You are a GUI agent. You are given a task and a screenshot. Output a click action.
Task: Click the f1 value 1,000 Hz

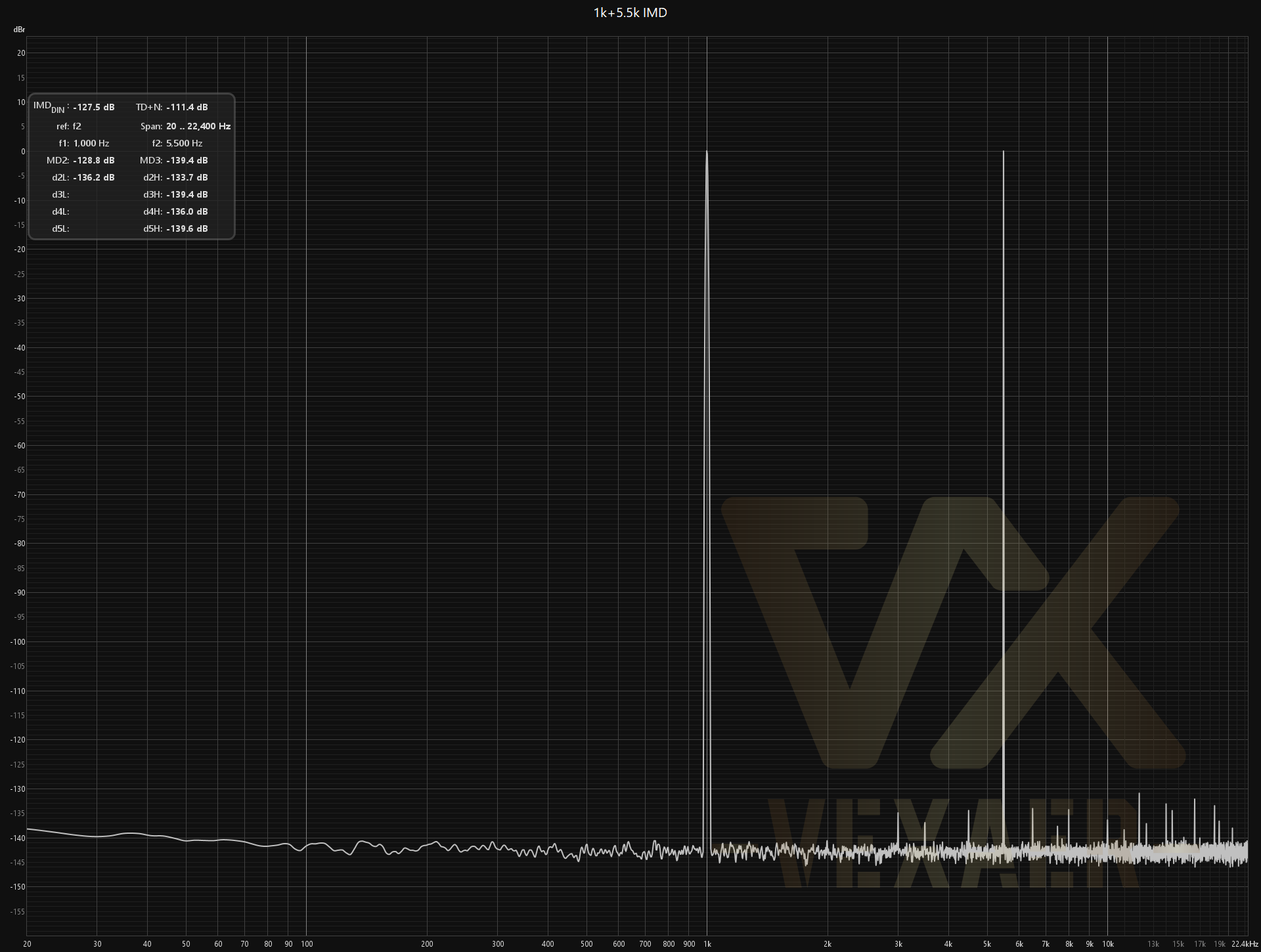coord(91,143)
